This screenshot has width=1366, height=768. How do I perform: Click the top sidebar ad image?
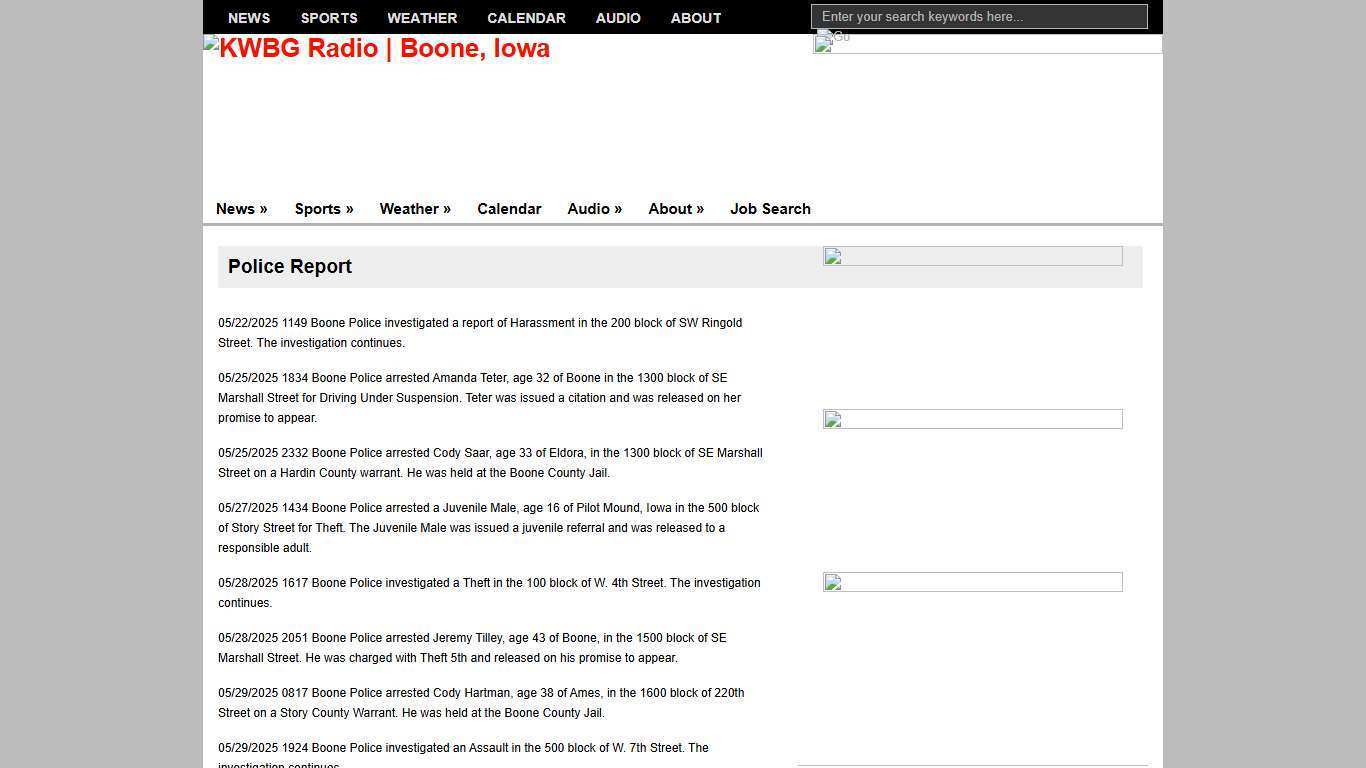[972, 257]
